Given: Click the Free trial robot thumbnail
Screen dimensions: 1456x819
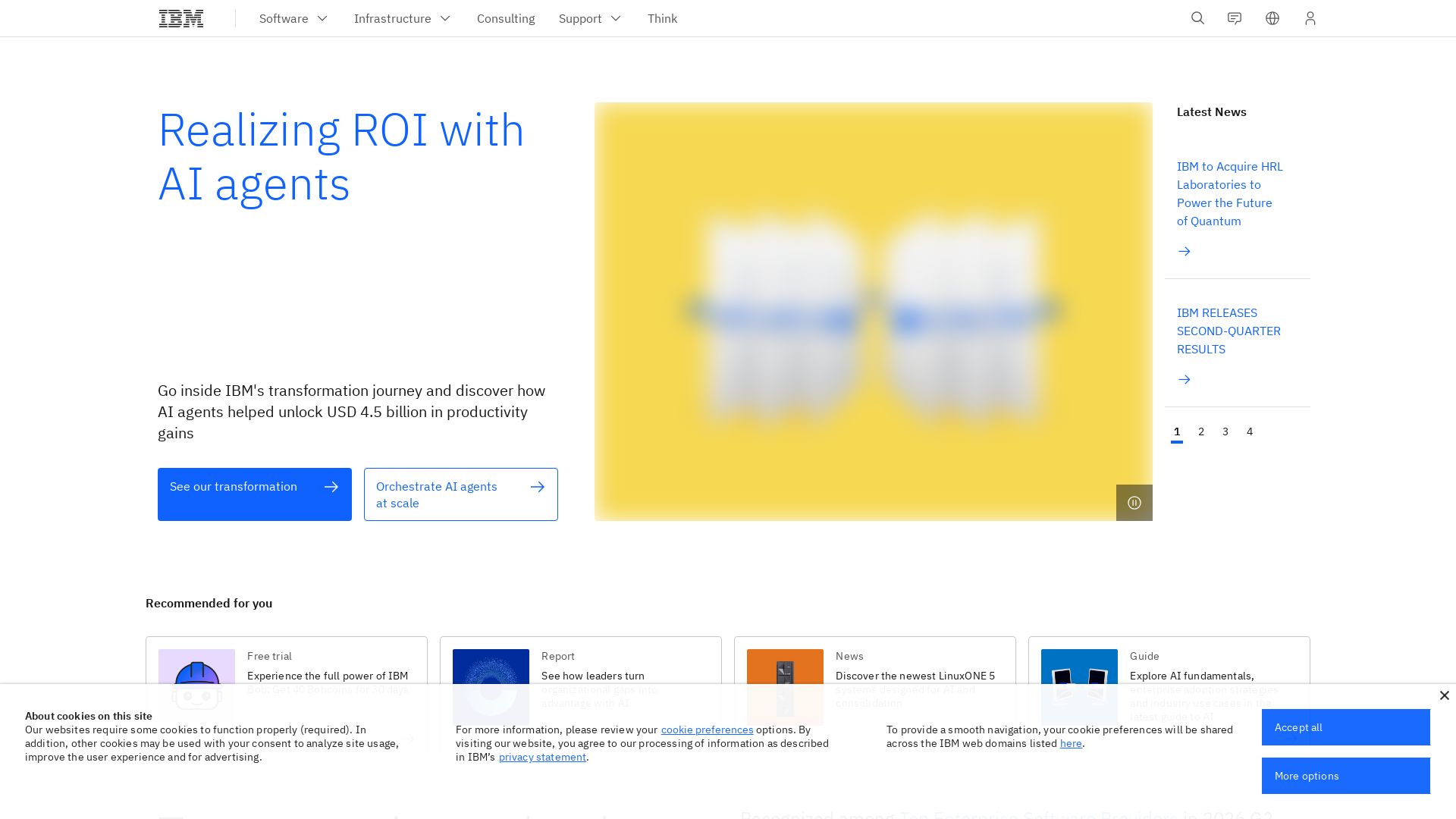Looking at the screenshot, I should [x=196, y=687].
